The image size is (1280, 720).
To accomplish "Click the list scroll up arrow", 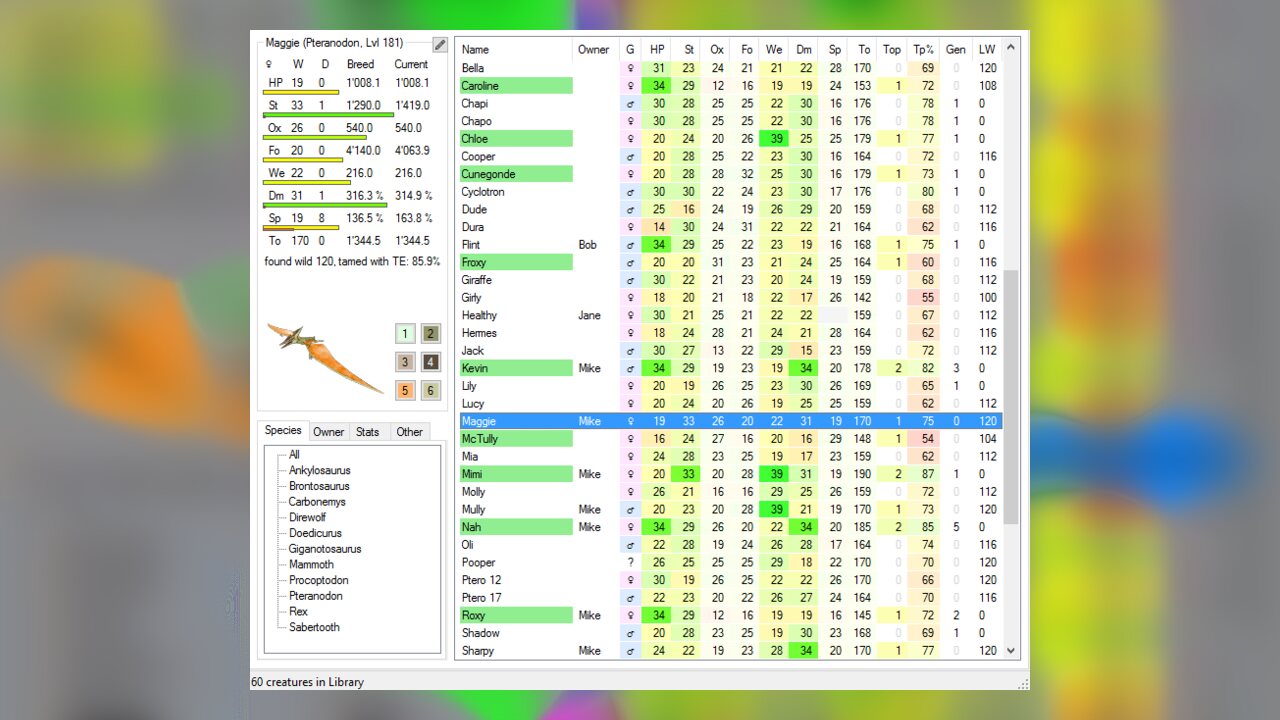I will pyautogui.click(x=1011, y=47).
